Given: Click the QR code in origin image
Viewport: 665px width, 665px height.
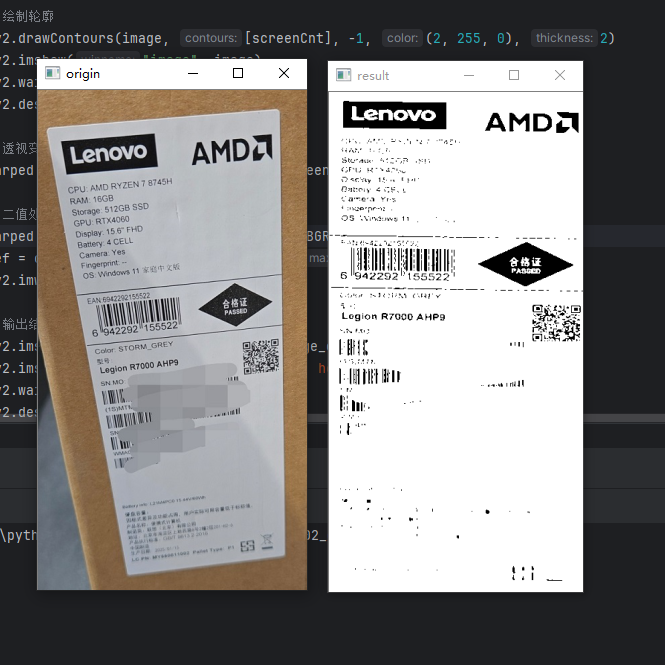Looking at the screenshot, I should pos(259,357).
